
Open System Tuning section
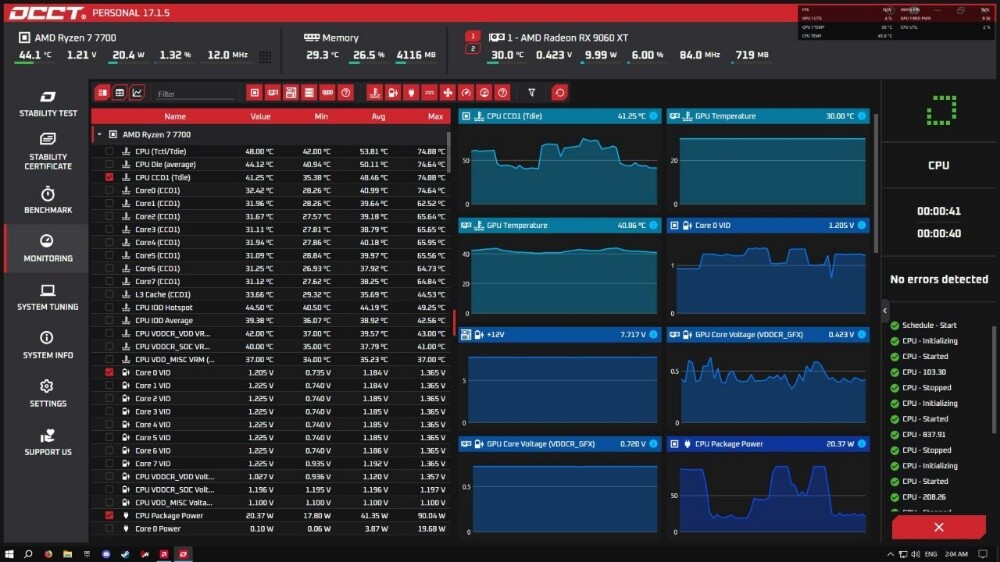coord(48,297)
